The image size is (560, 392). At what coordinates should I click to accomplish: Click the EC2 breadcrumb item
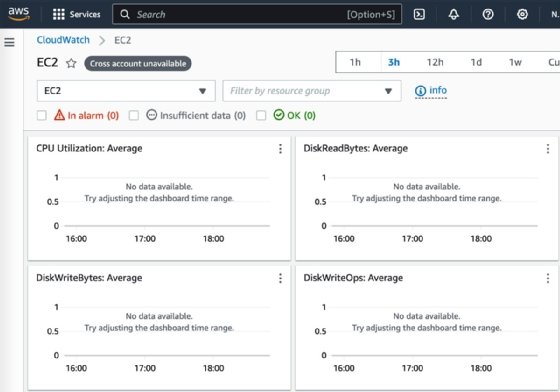122,40
